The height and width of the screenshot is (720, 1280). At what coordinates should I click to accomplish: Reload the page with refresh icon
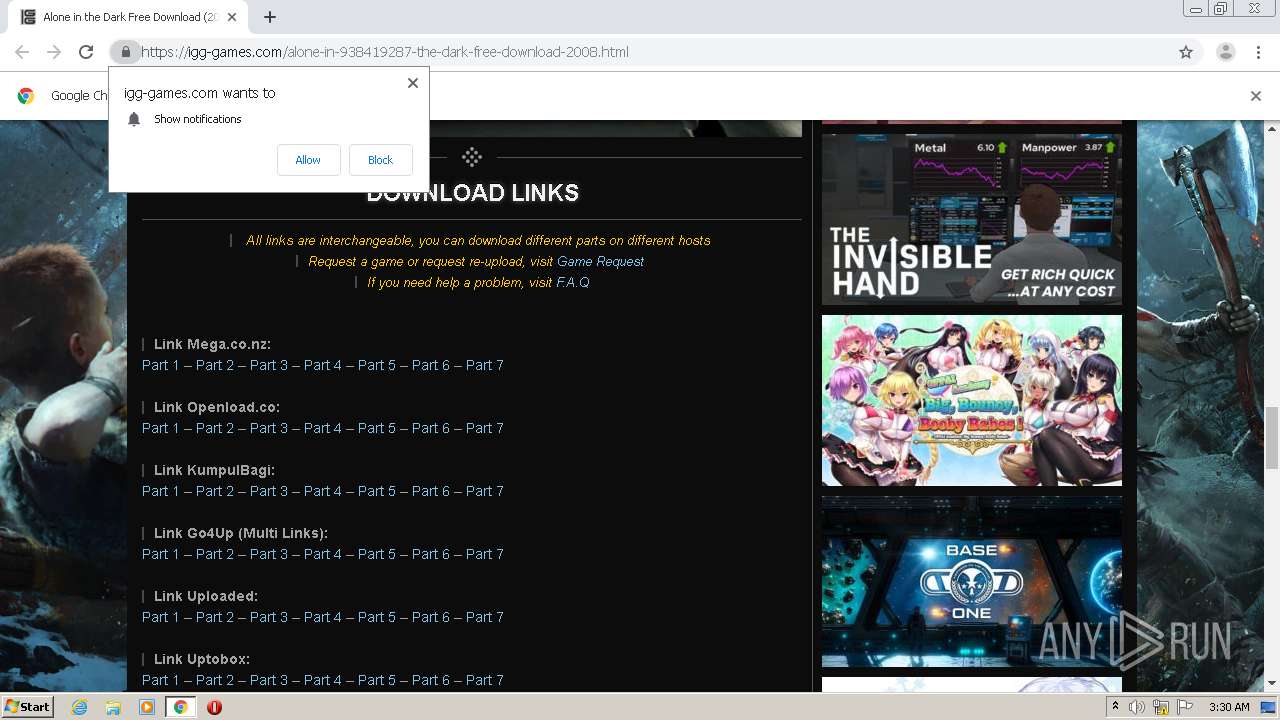pyautogui.click(x=86, y=52)
